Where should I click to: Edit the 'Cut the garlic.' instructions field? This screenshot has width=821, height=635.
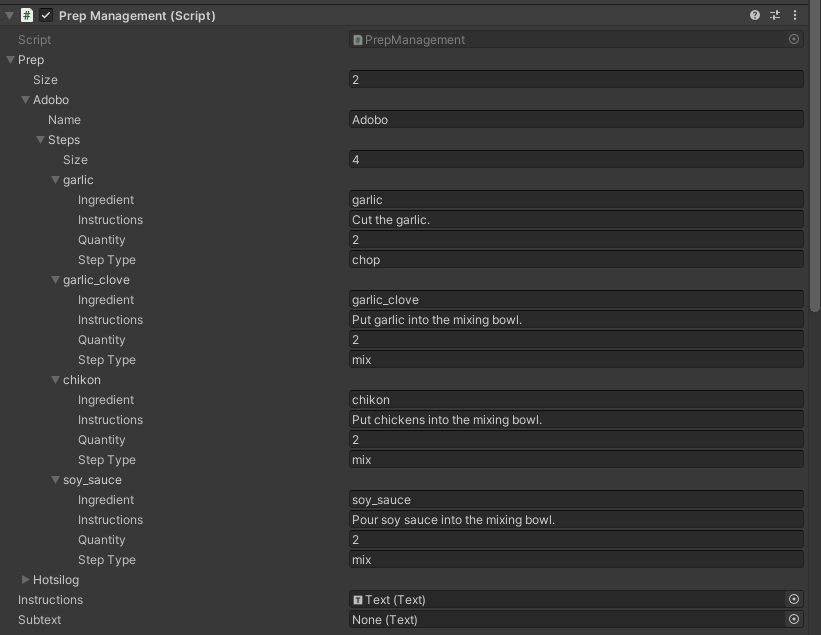(x=576, y=219)
